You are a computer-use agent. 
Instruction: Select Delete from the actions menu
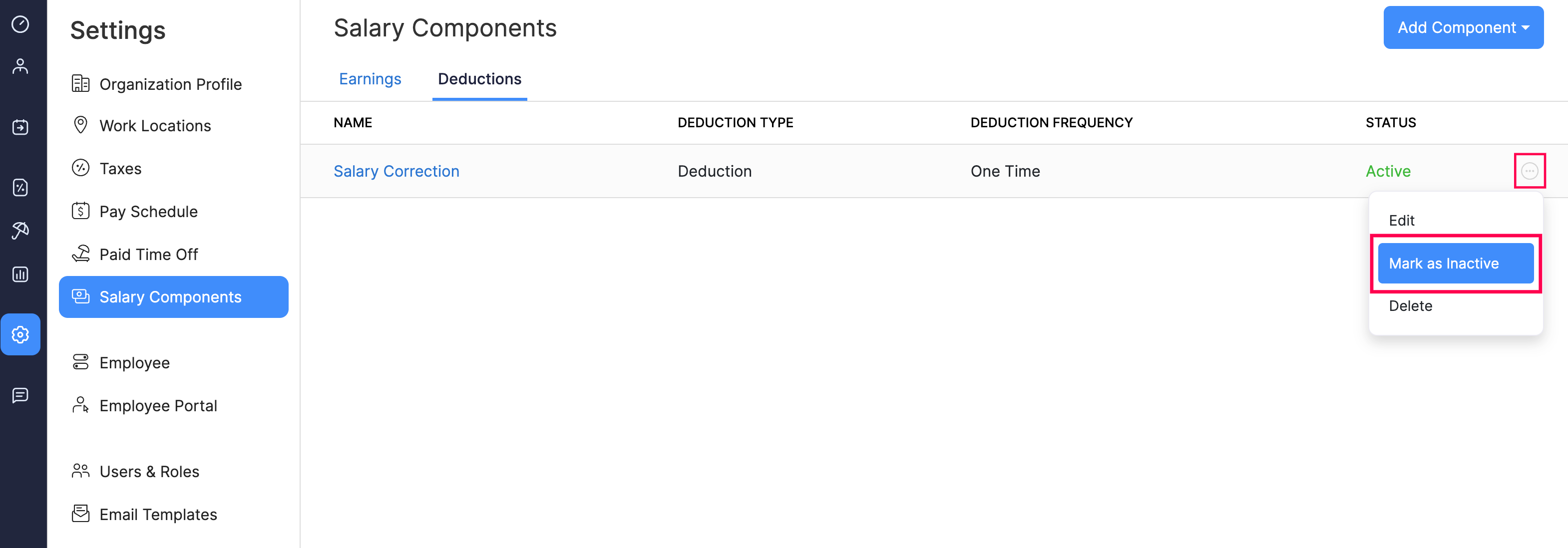click(x=1410, y=306)
